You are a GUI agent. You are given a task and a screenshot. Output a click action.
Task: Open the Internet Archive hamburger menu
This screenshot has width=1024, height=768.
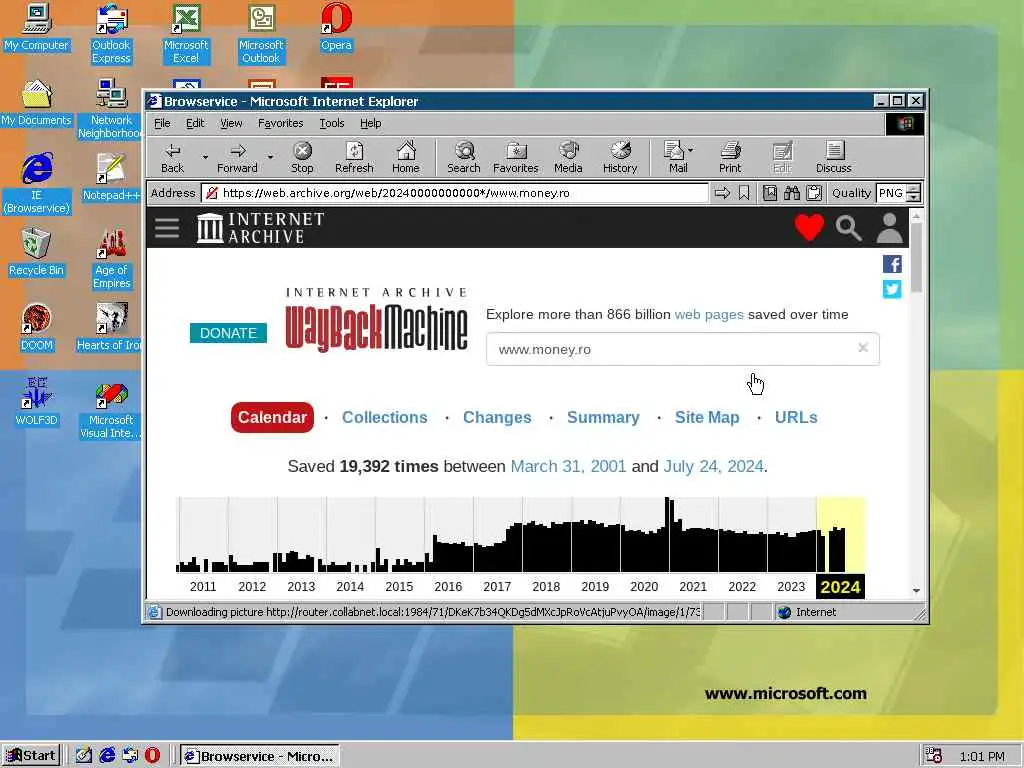tap(167, 227)
